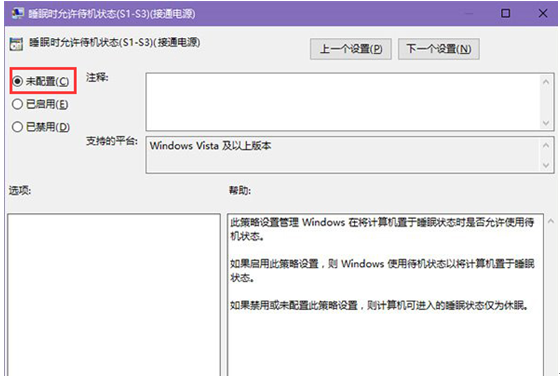Click the help paragraph starting 如果禁用或未配置

[x=379, y=305]
